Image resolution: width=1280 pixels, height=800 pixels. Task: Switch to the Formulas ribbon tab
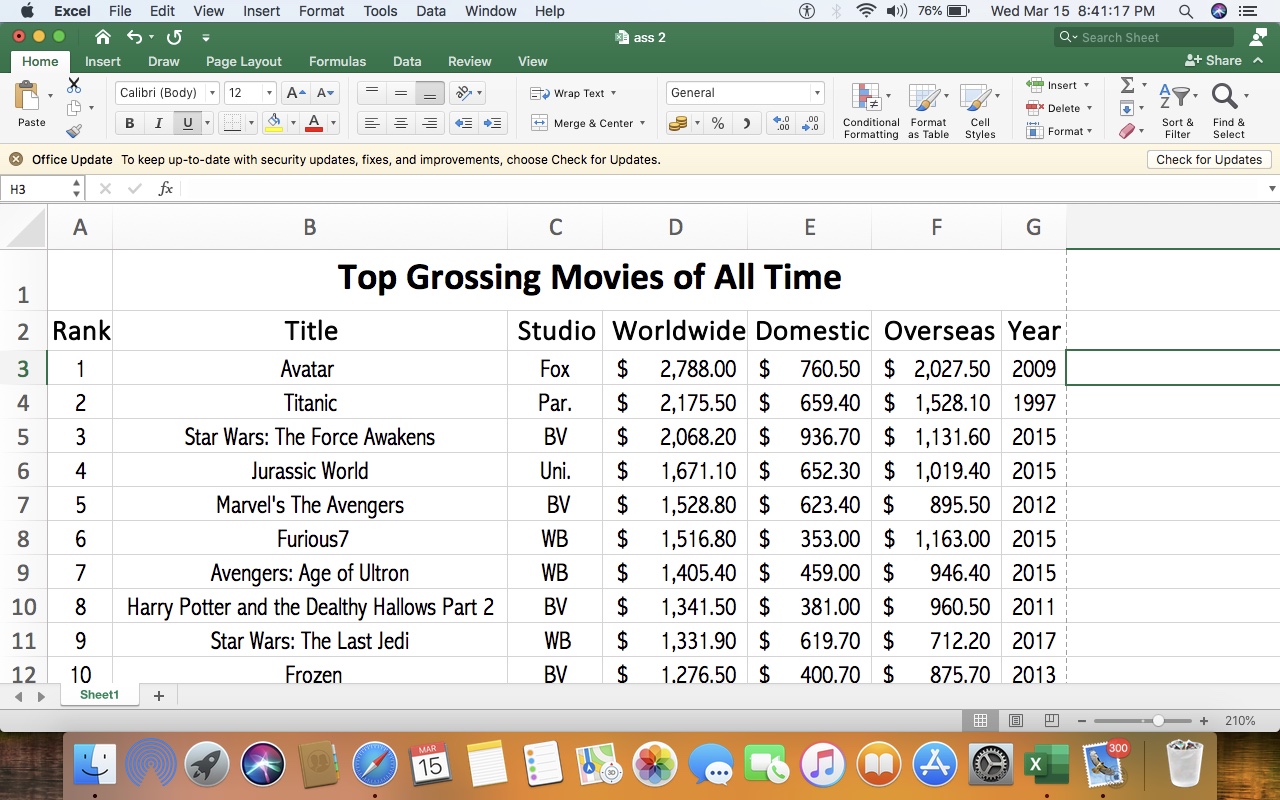(337, 61)
